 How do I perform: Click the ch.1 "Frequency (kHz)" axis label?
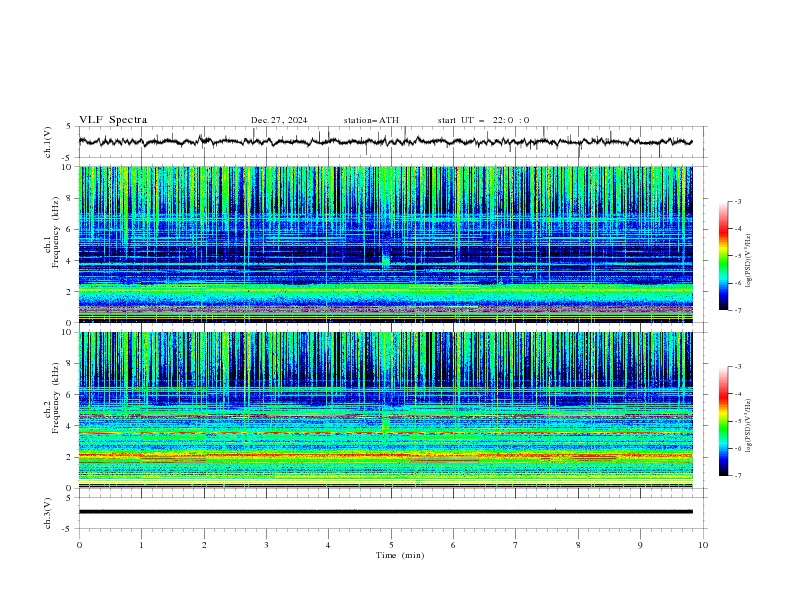click(56, 232)
